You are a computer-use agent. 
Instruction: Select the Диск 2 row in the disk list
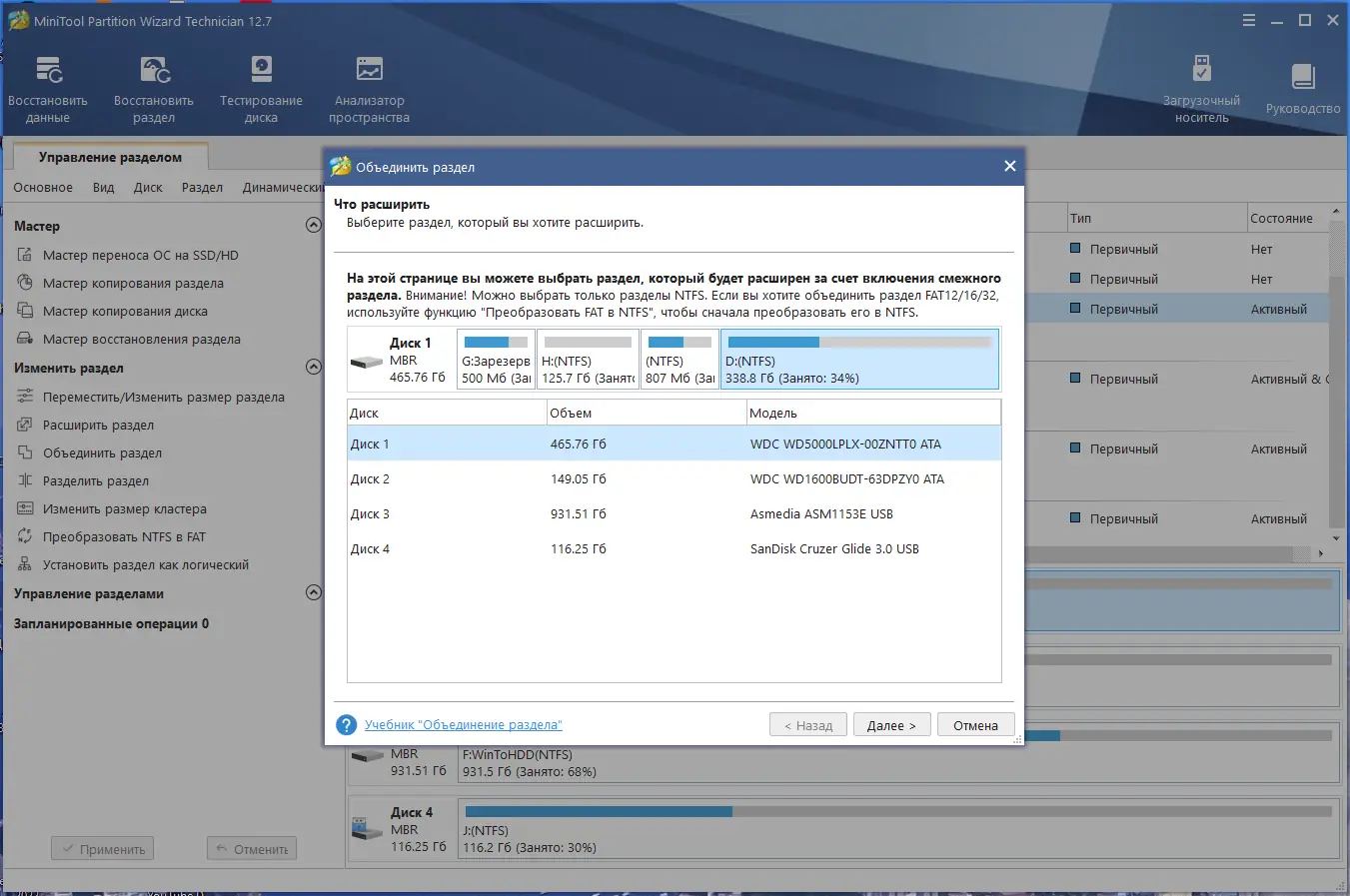pyautogui.click(x=675, y=478)
